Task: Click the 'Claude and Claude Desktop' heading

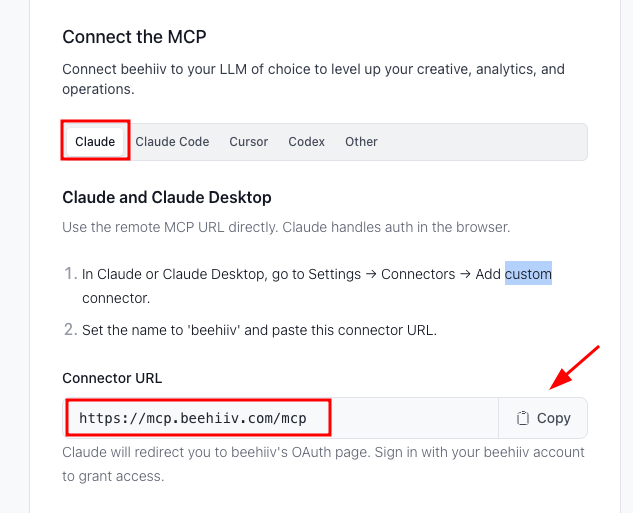Action: pos(167,198)
